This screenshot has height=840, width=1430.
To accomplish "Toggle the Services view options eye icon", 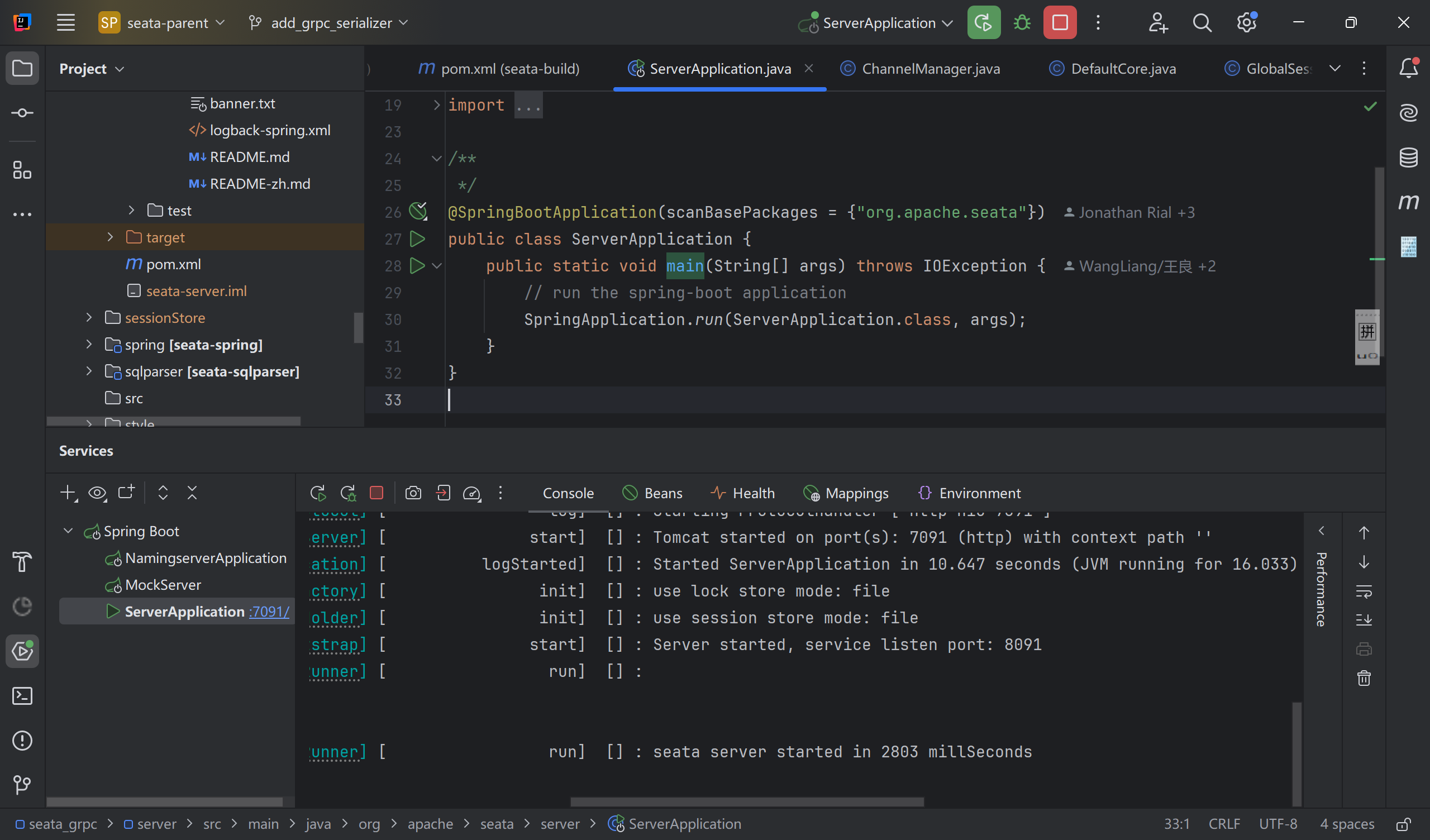I will point(97,493).
